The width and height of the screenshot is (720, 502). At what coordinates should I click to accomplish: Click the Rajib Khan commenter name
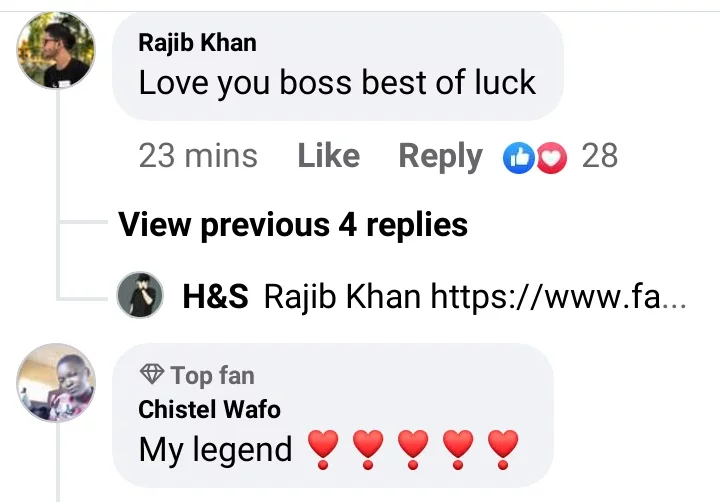pyautogui.click(x=197, y=43)
